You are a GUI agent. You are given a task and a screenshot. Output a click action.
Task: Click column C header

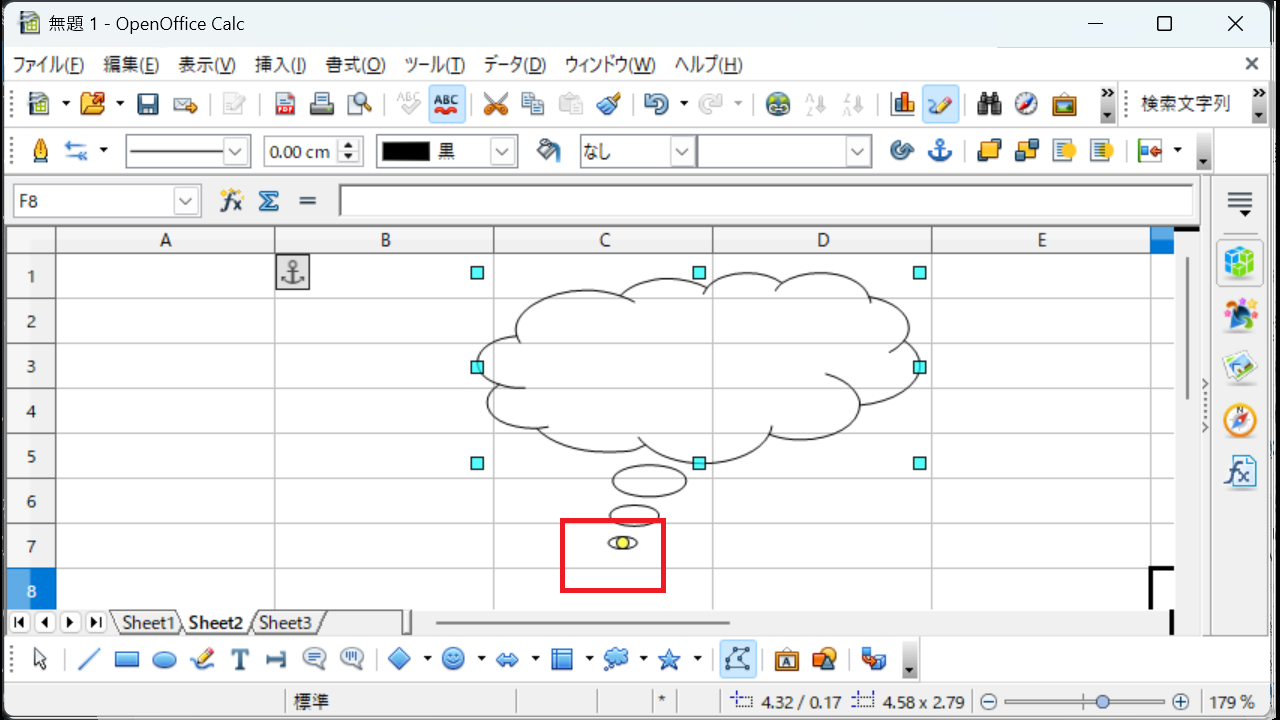(603, 240)
